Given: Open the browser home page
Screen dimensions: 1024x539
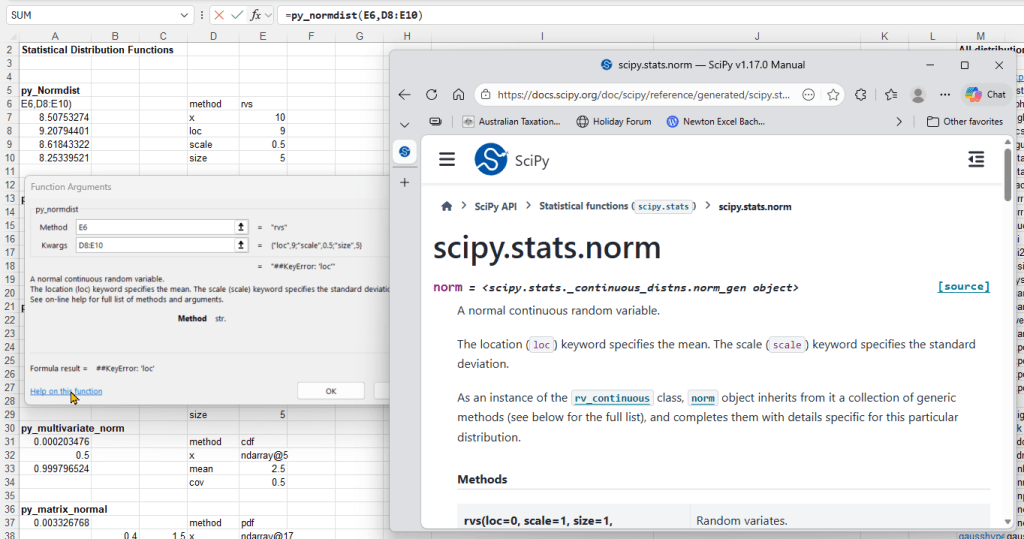Looking at the screenshot, I should [x=458, y=95].
